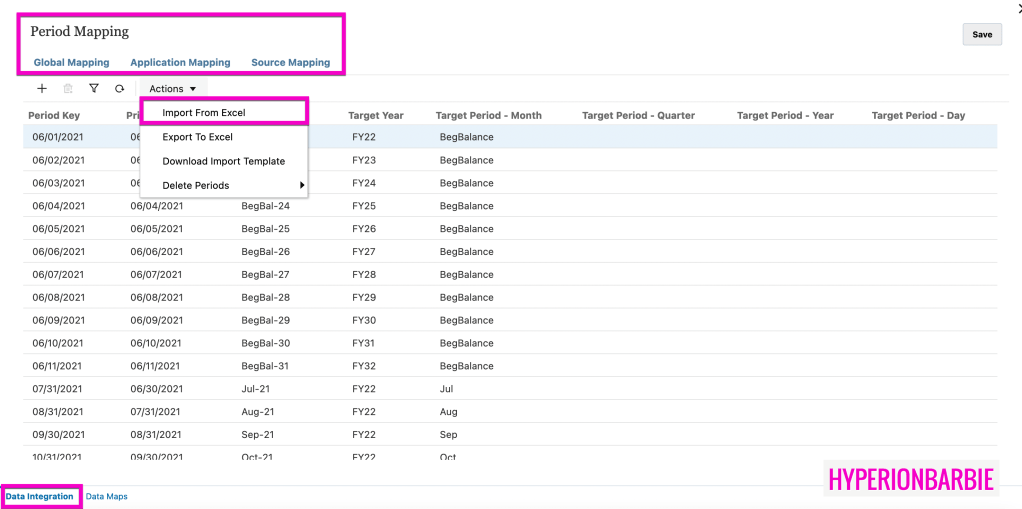Select Import From Excel menu option
This screenshot has height=509, width=1022.
coord(204,113)
